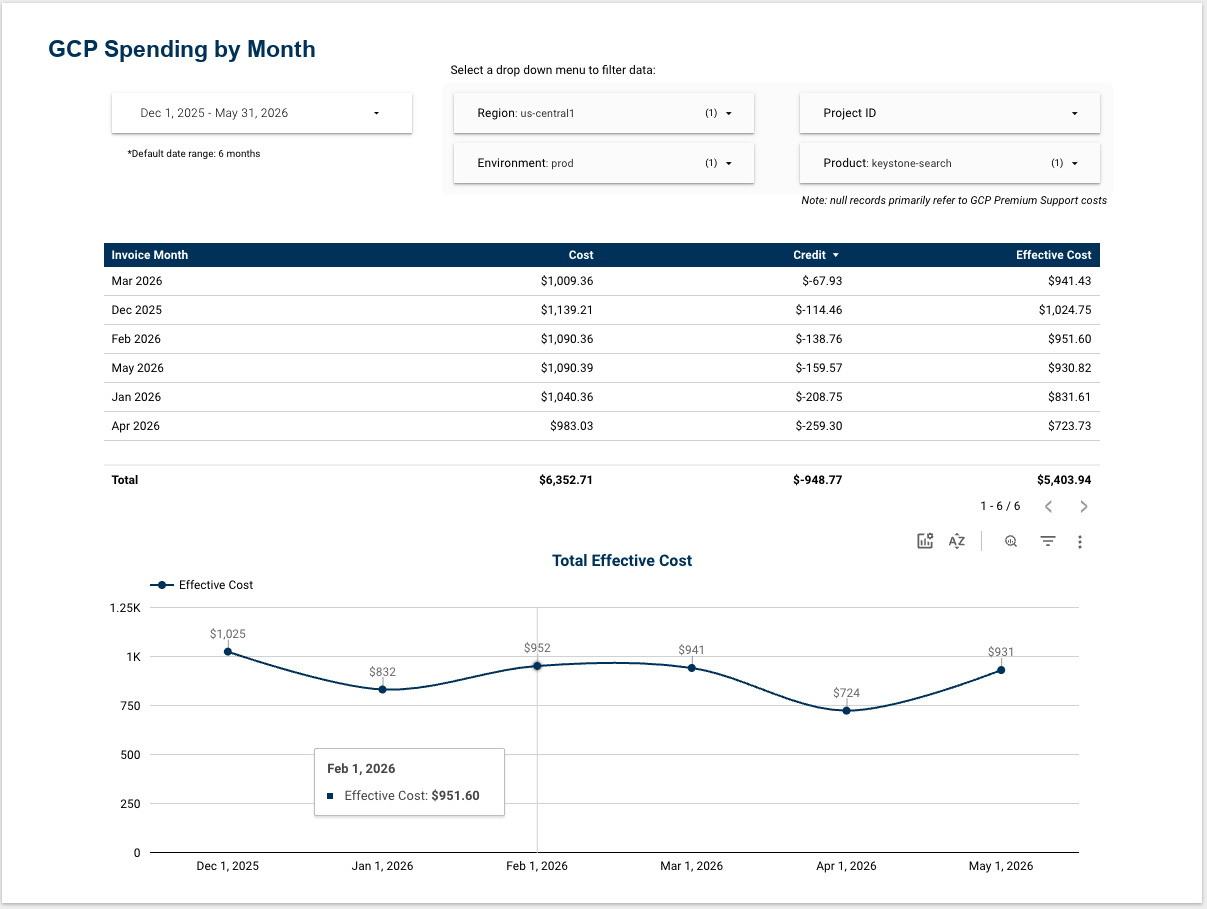This screenshot has width=1207, height=909.
Task: Click the cost value $1,139.21
Action: (567, 310)
